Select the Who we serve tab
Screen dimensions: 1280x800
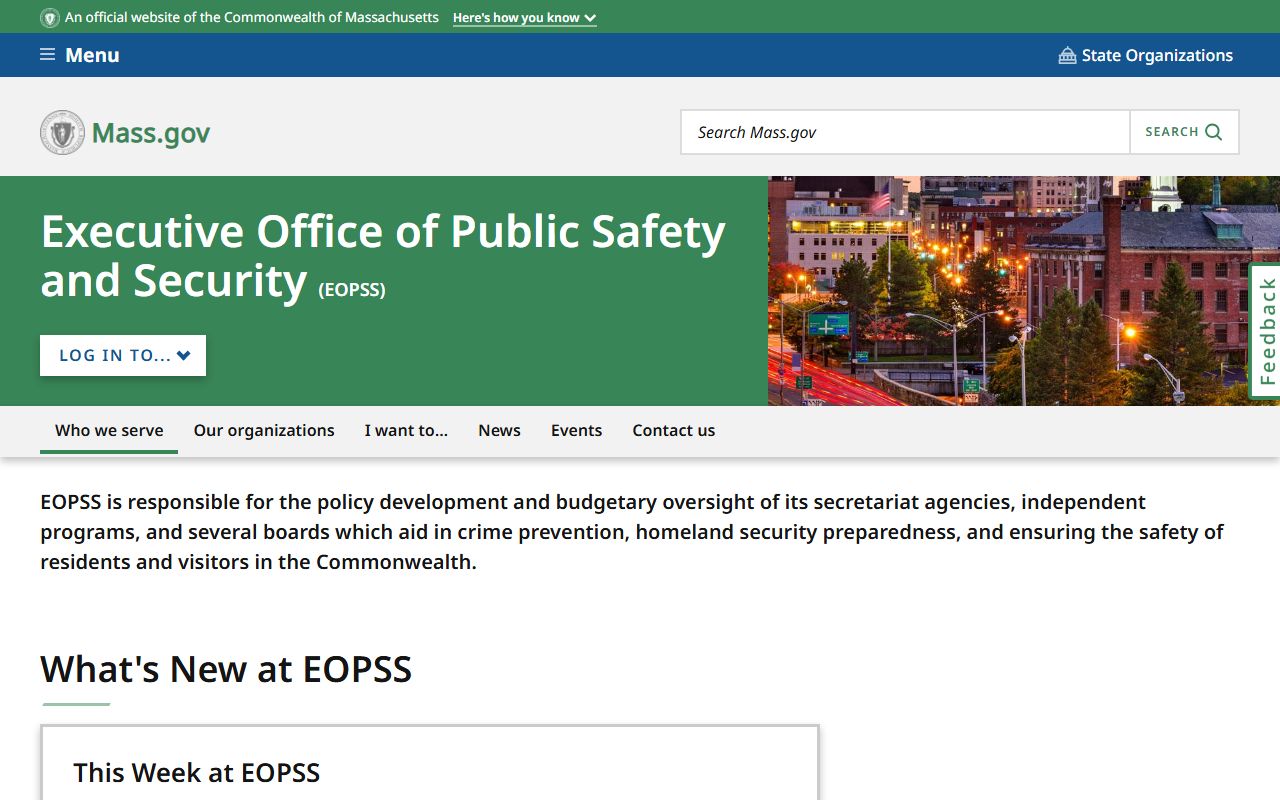[x=109, y=431]
